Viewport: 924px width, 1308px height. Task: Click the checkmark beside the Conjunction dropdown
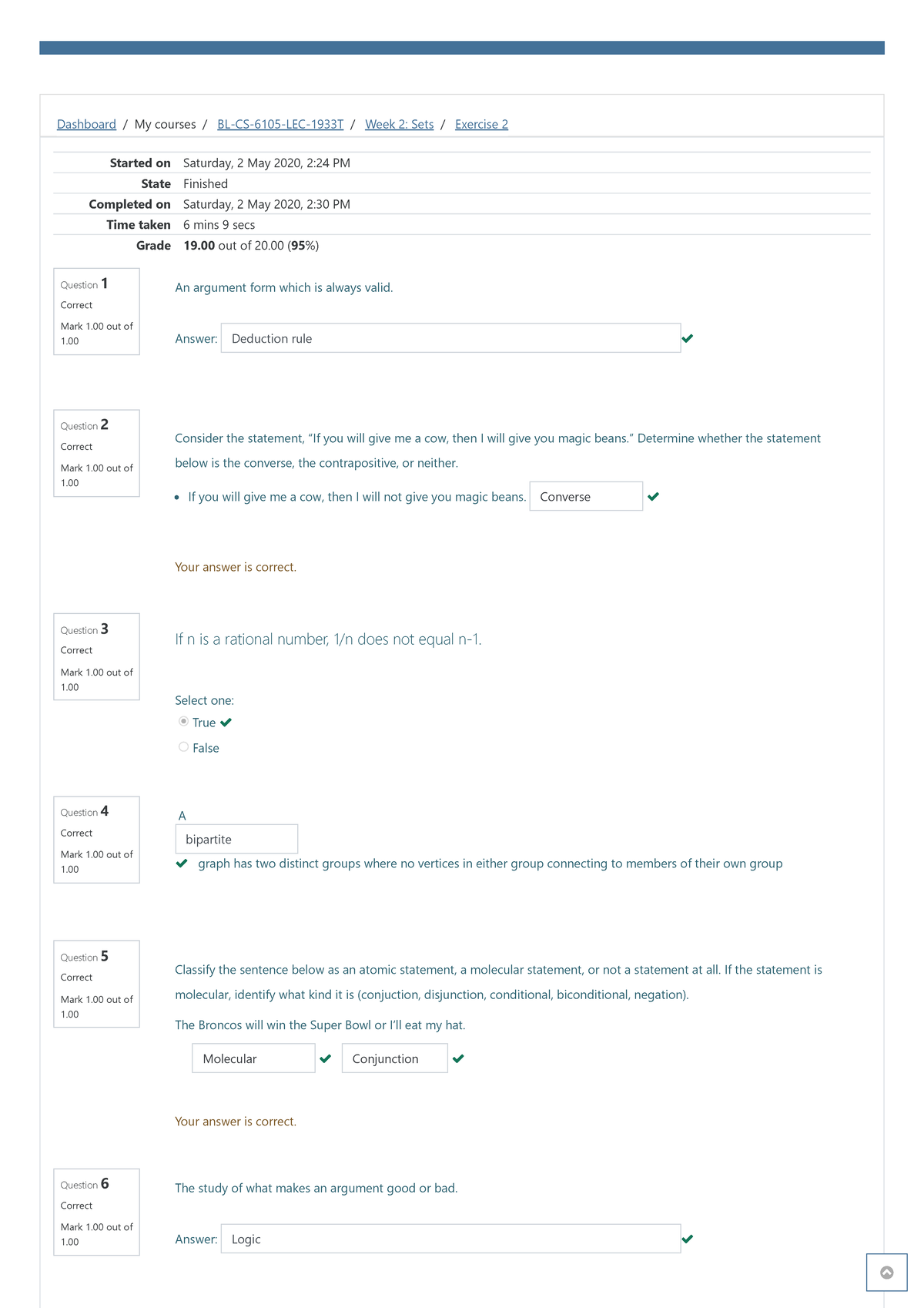(x=458, y=1058)
